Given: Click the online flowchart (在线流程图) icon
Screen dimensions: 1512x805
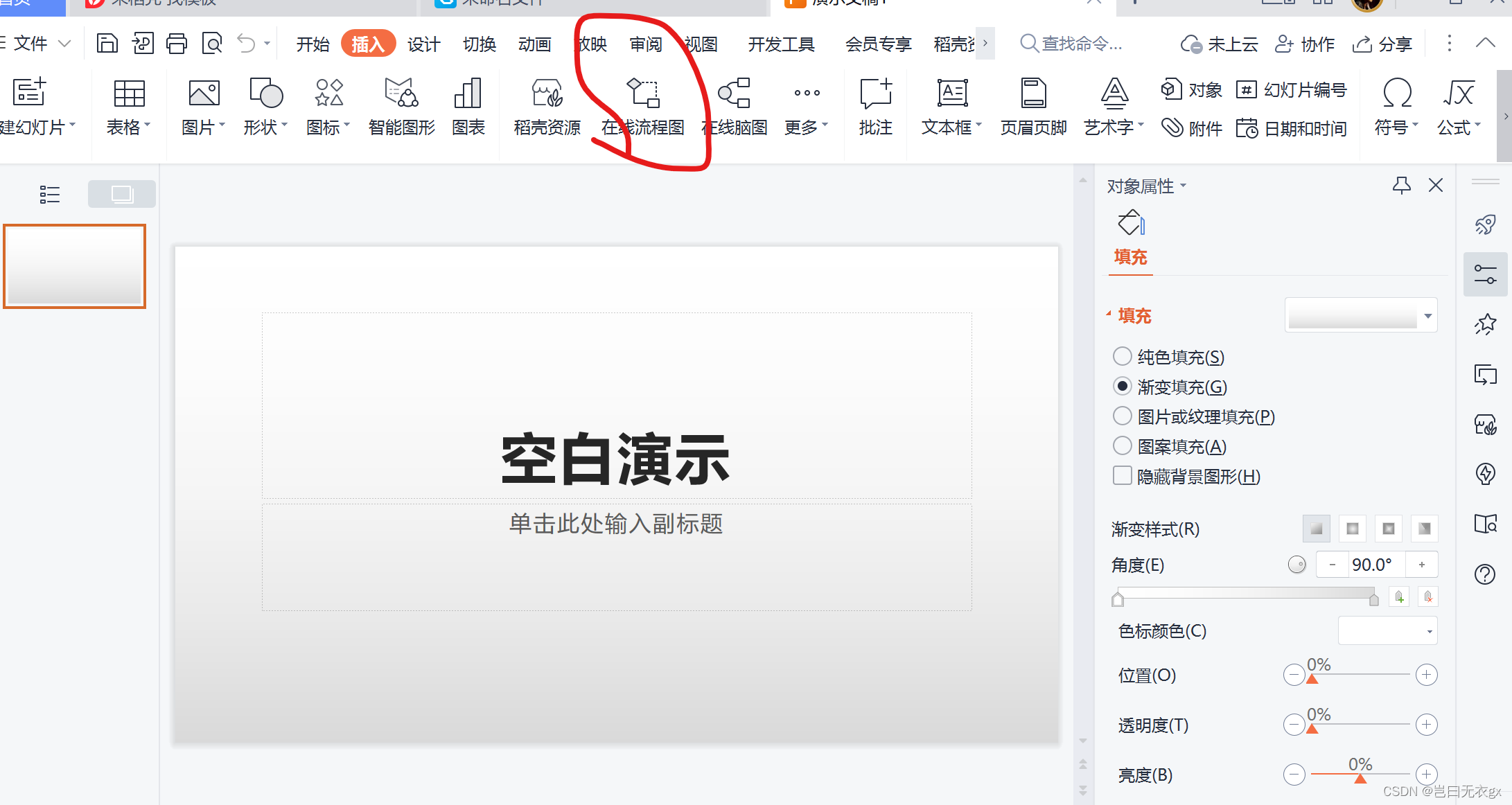Looking at the screenshot, I should [x=643, y=94].
